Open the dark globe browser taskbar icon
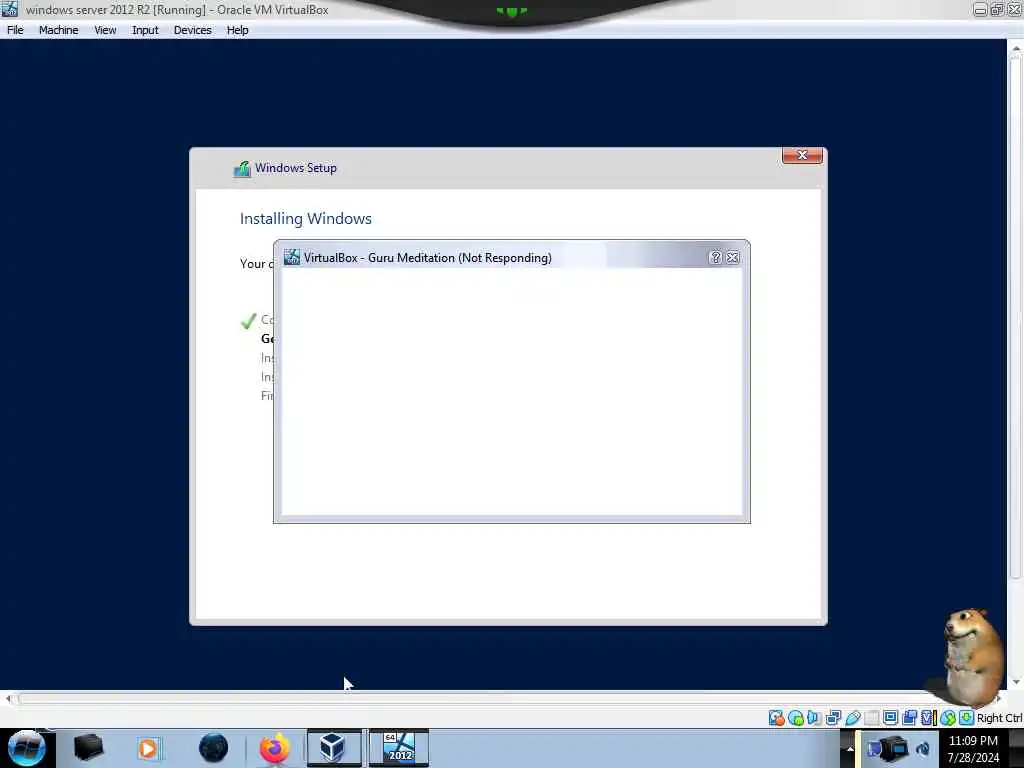Image resolution: width=1024 pixels, height=768 pixels. coord(213,748)
